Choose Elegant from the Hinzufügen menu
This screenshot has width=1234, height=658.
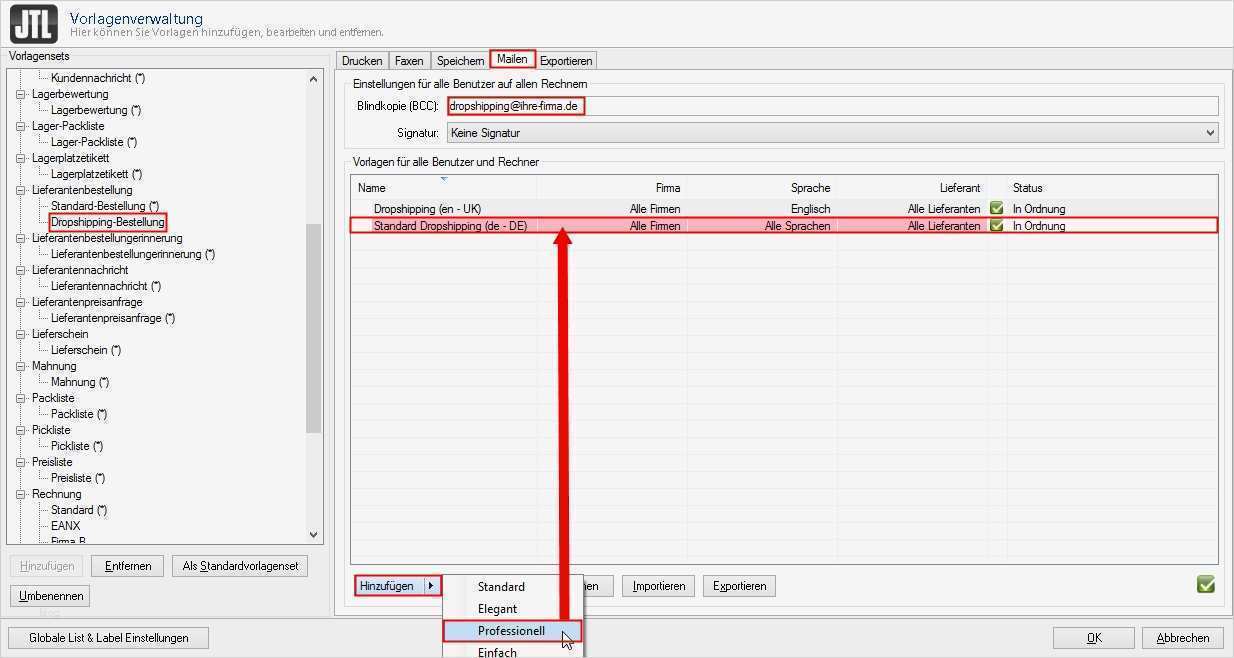pyautogui.click(x=497, y=609)
